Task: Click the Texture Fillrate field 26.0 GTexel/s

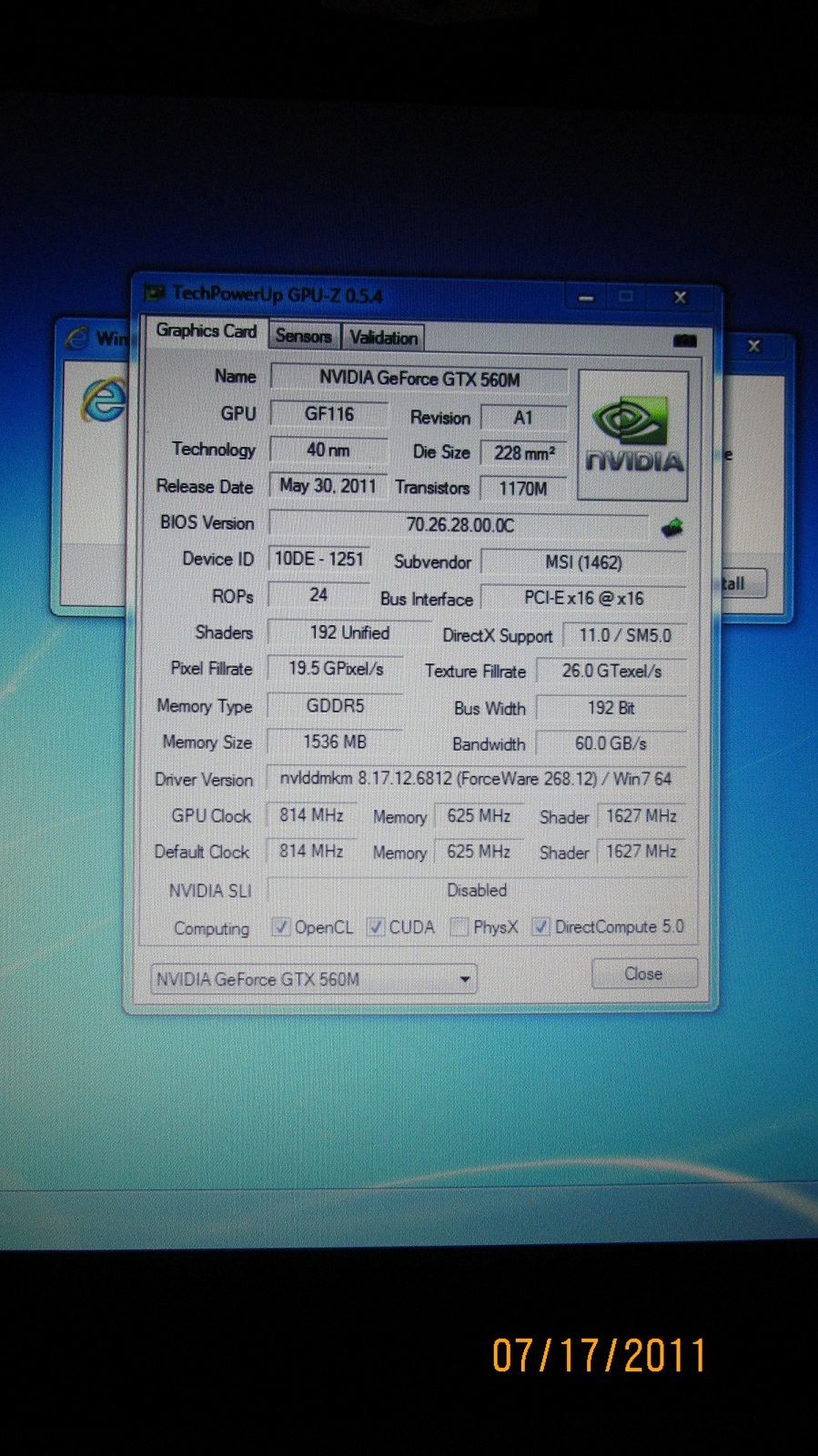Action: tap(611, 671)
